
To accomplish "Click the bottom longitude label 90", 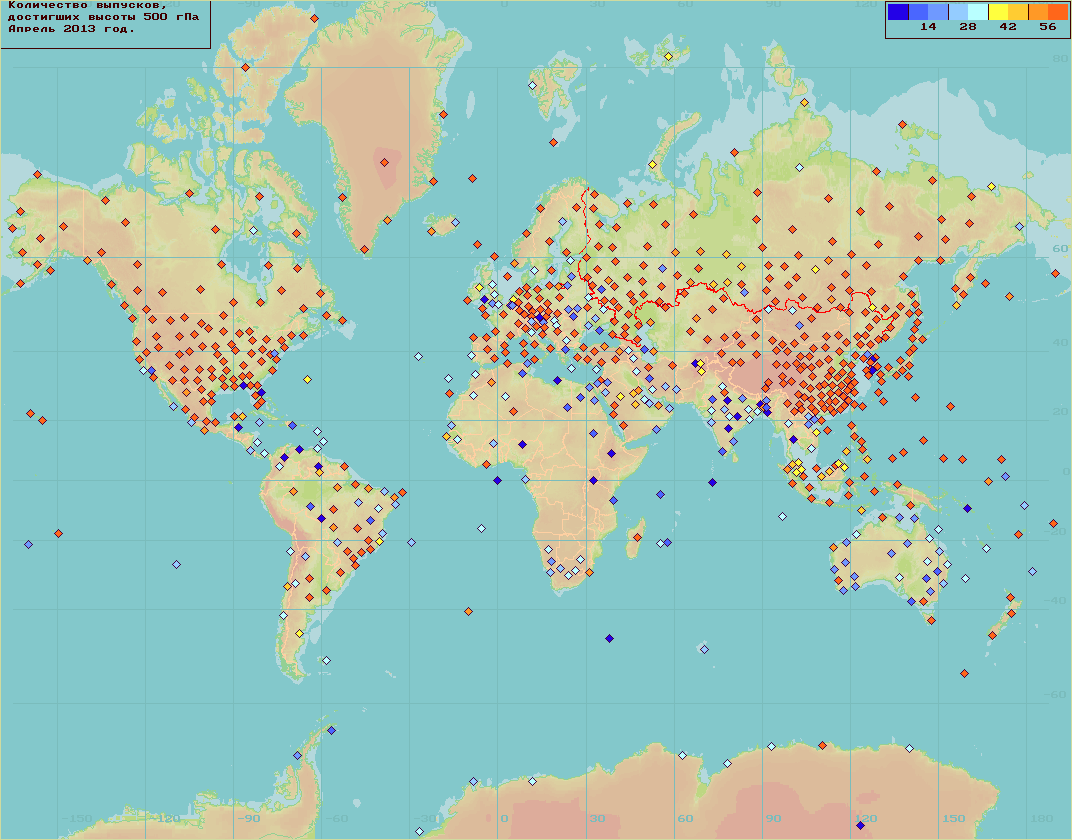I will coord(773,819).
